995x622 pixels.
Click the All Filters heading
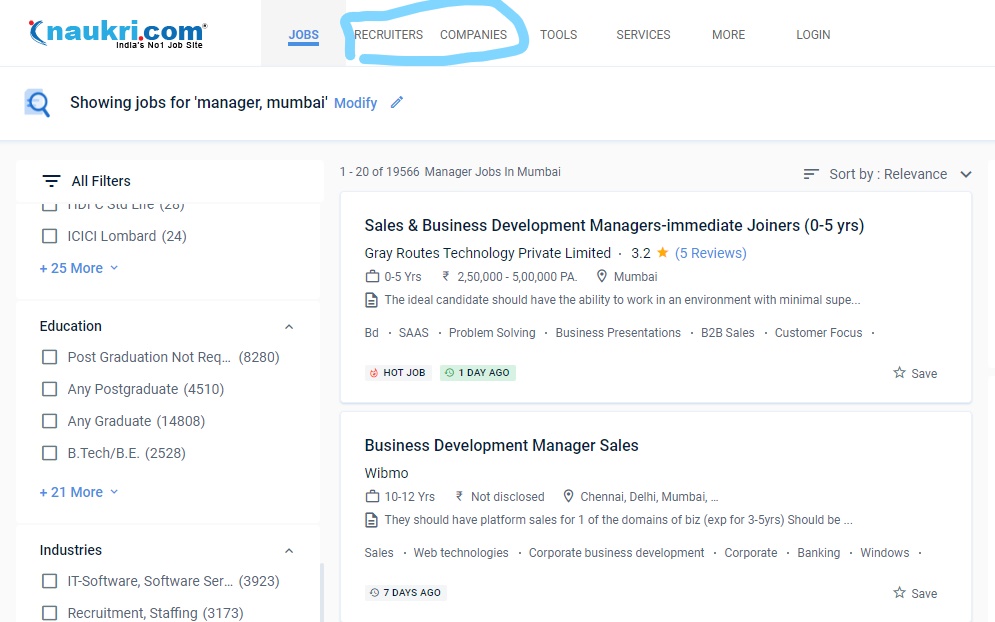pyautogui.click(x=101, y=181)
